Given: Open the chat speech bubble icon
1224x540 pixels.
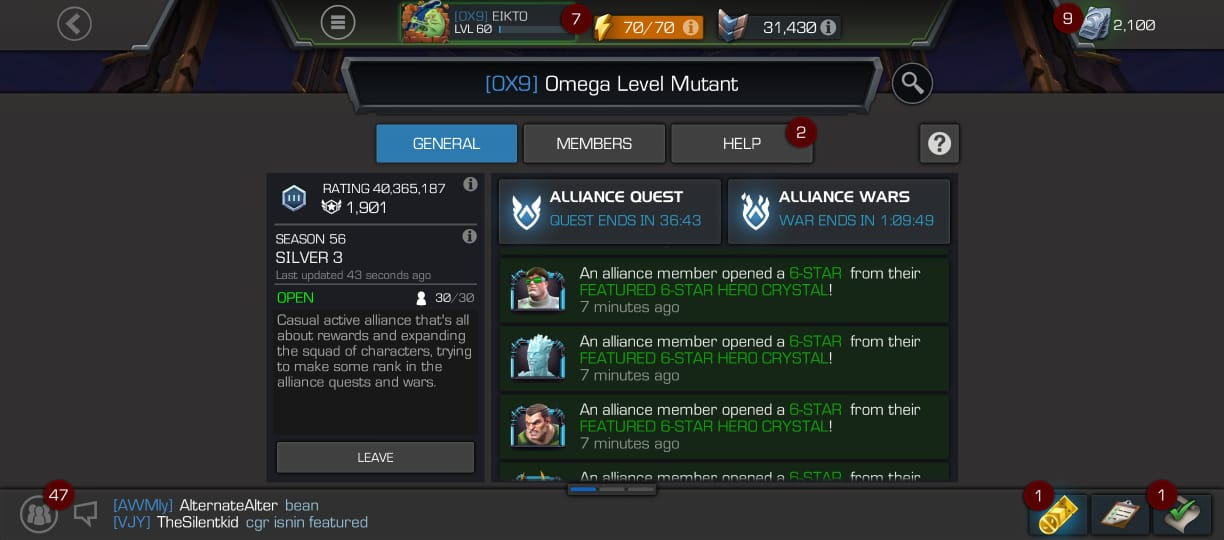Looking at the screenshot, I should pos(86,514).
